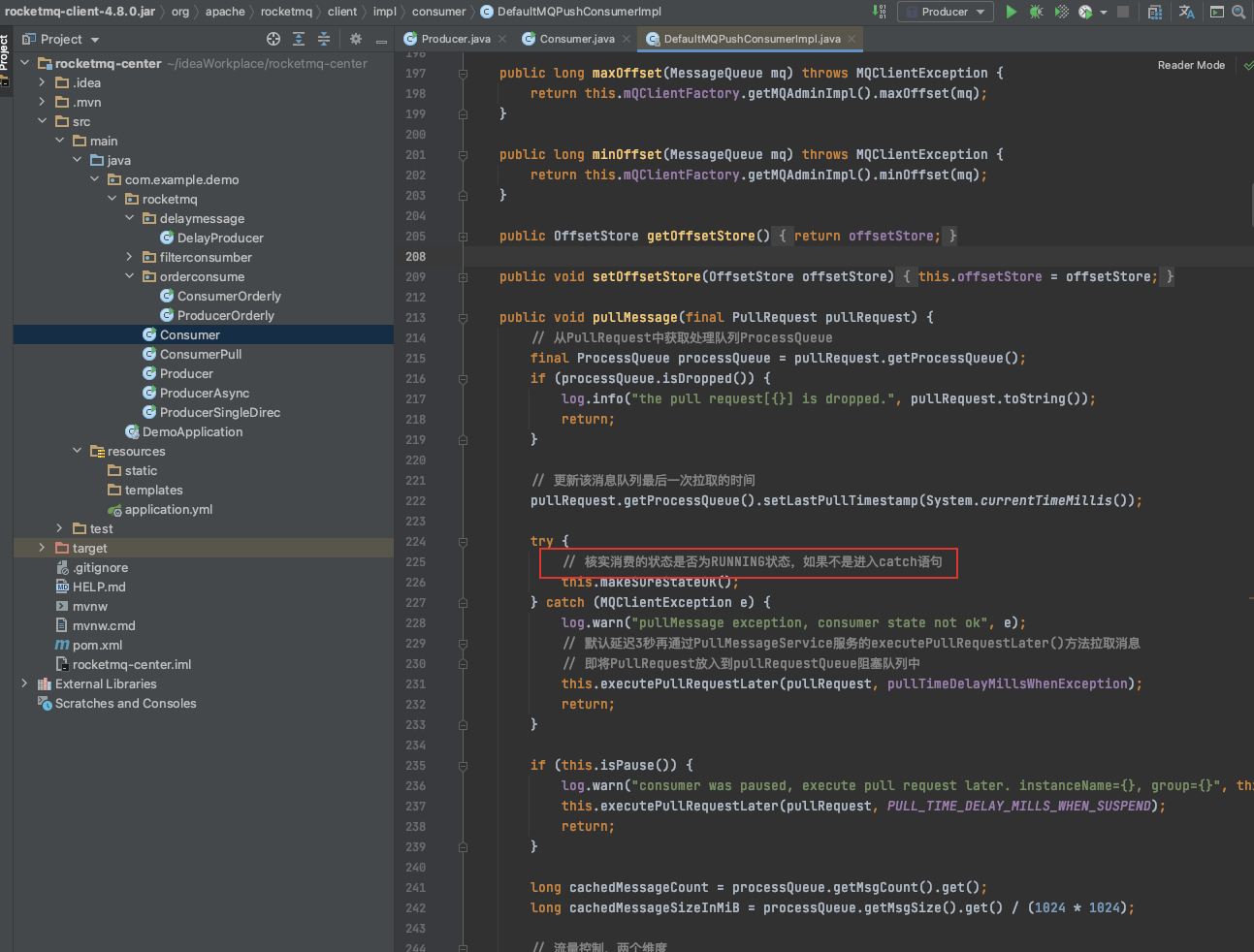Run with Coverage icon
This screenshot has height=952, width=1254.
coord(1061,12)
